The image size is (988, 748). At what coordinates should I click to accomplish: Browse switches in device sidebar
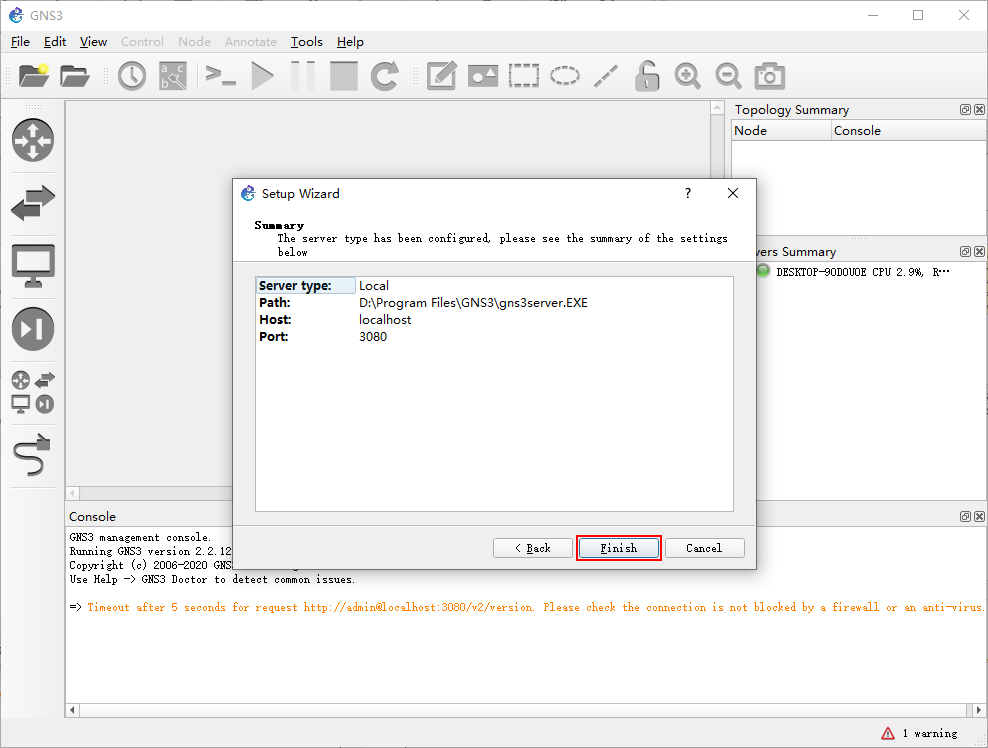[33, 203]
